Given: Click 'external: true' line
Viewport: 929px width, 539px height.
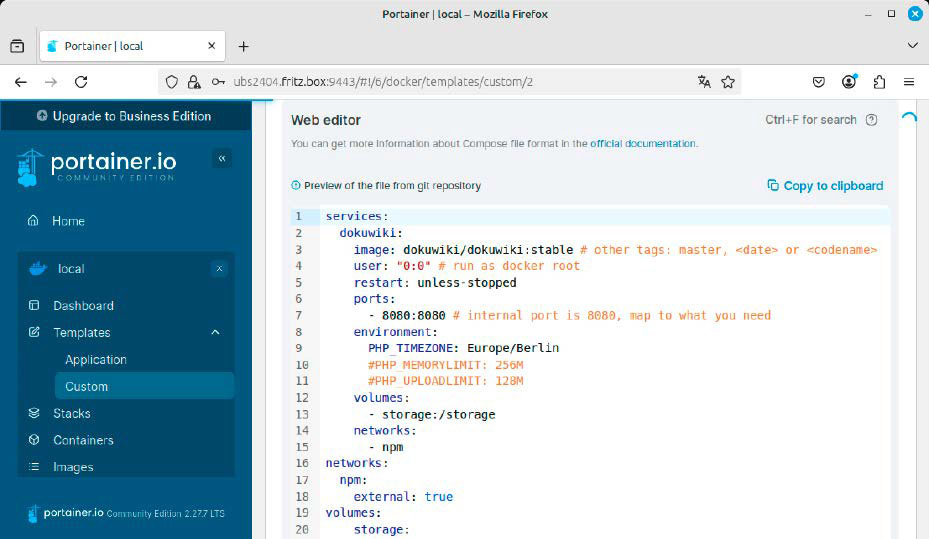Looking at the screenshot, I should (403, 496).
